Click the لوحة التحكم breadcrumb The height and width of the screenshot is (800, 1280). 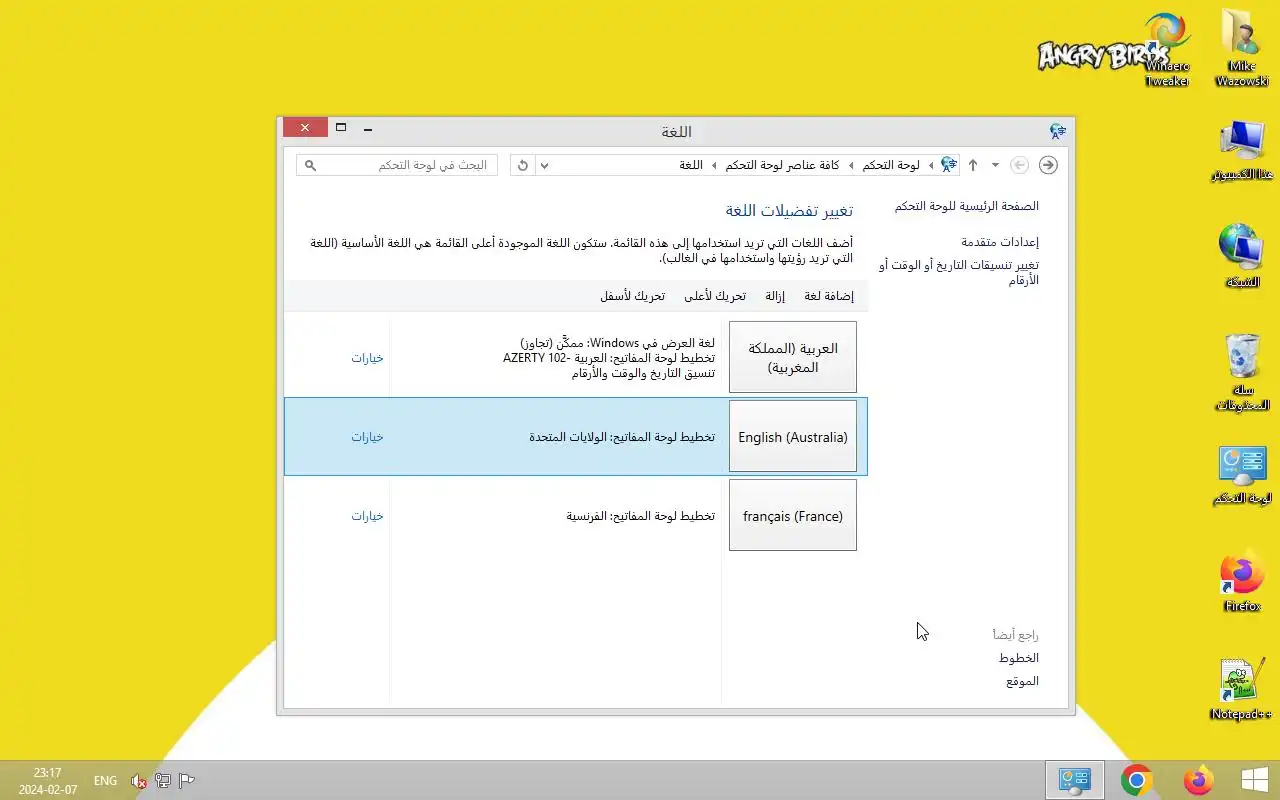click(x=891, y=165)
